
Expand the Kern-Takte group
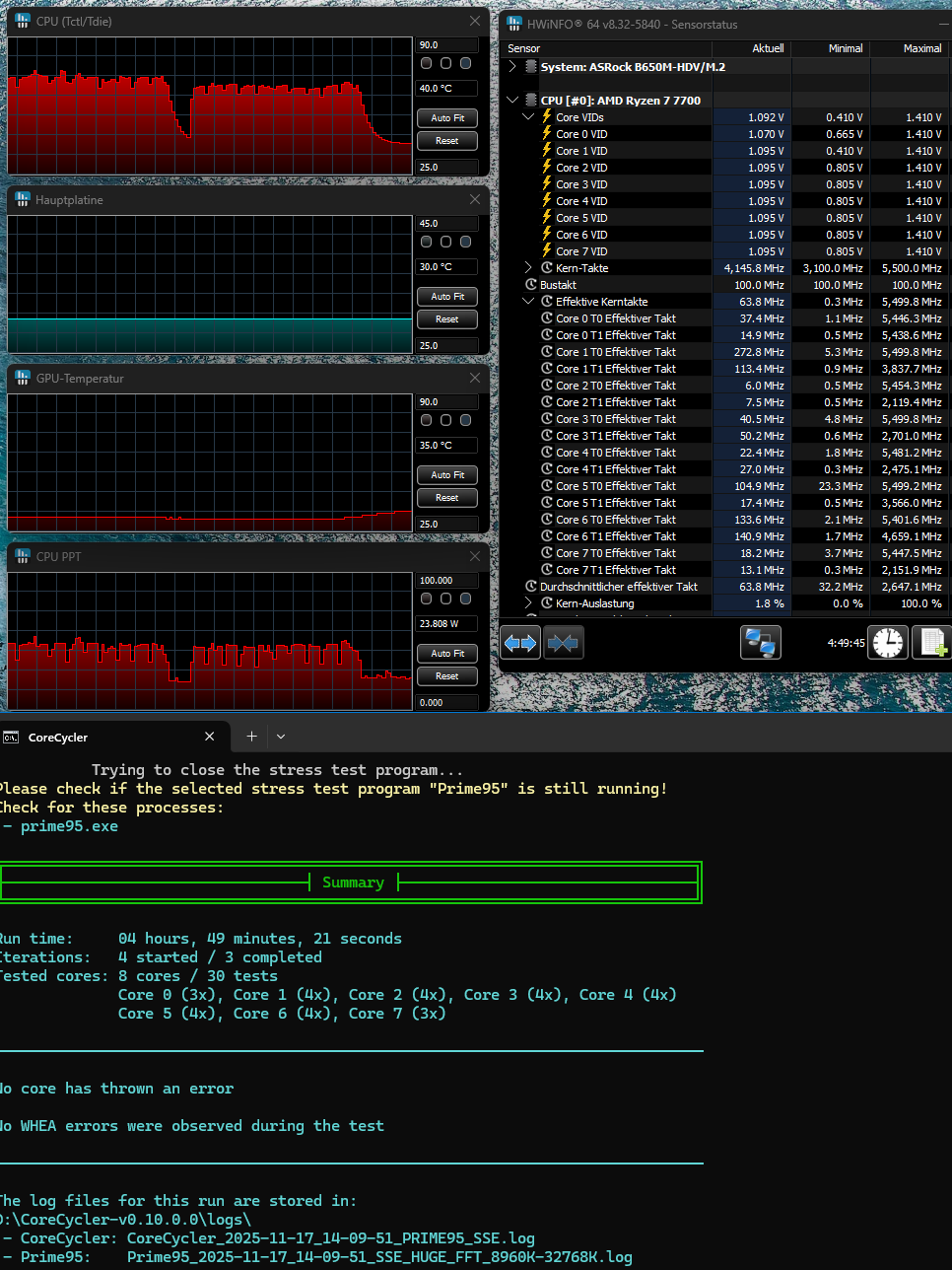(528, 267)
